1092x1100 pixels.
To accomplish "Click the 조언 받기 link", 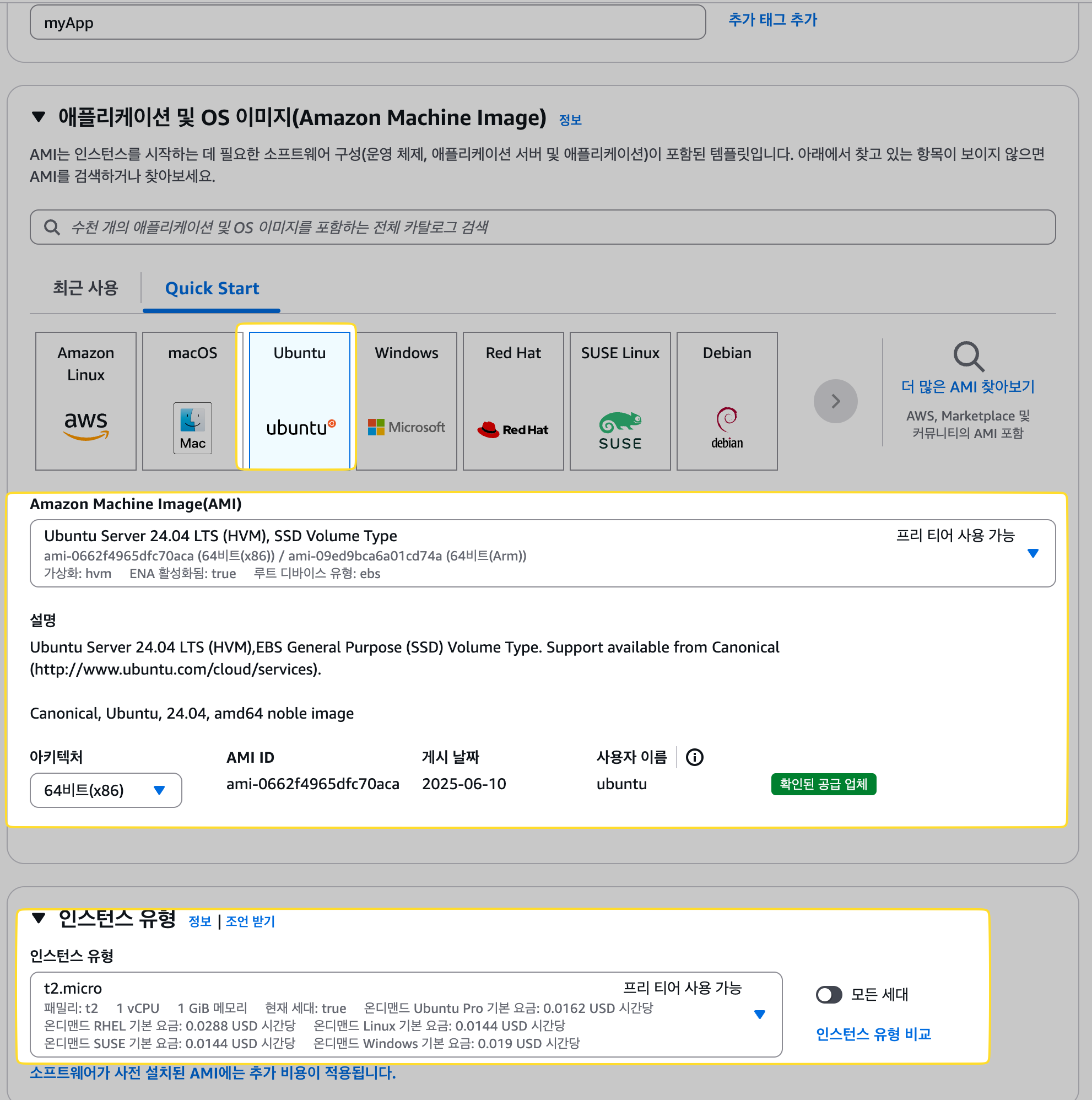I will pyautogui.click(x=251, y=921).
